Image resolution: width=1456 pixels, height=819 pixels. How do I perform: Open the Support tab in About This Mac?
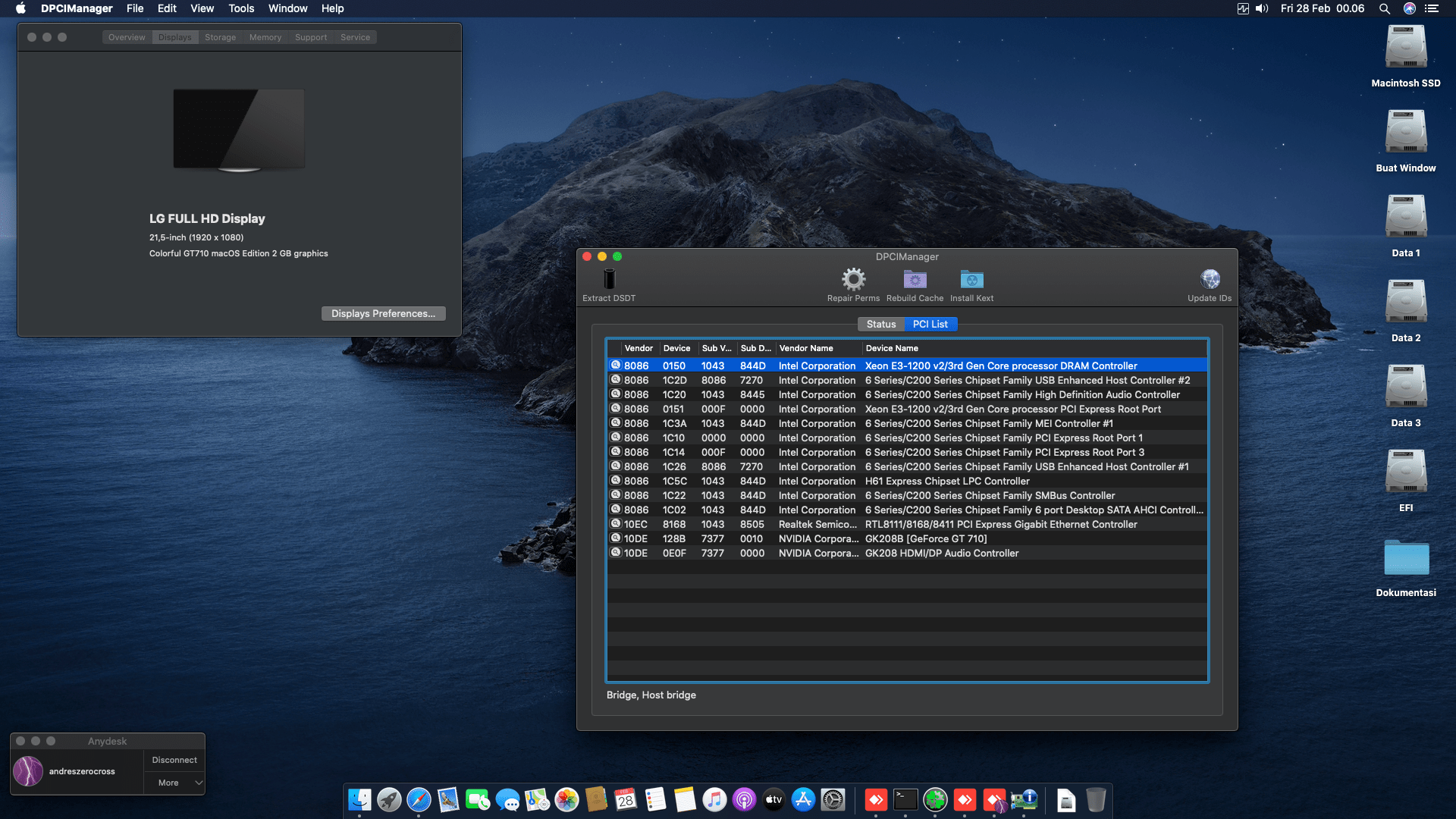[x=311, y=37]
